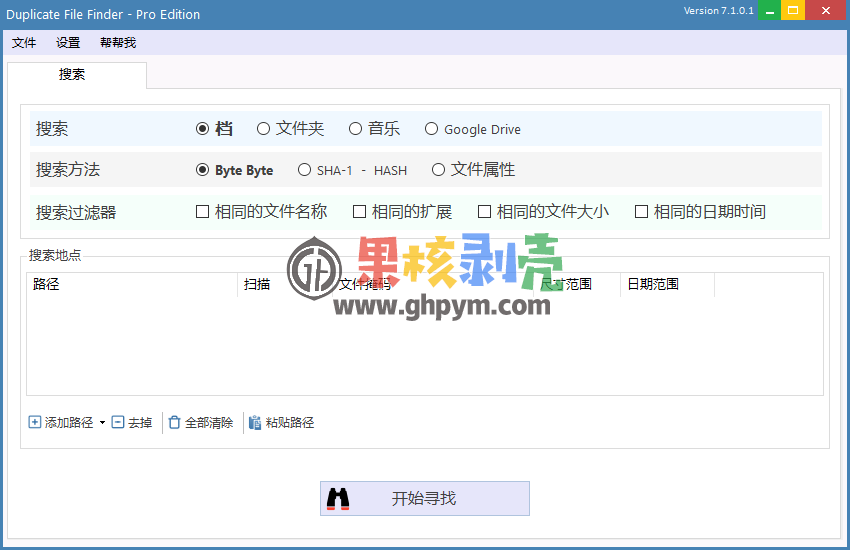
Task: Close the Duplicate File Finder window
Action: coord(826,10)
